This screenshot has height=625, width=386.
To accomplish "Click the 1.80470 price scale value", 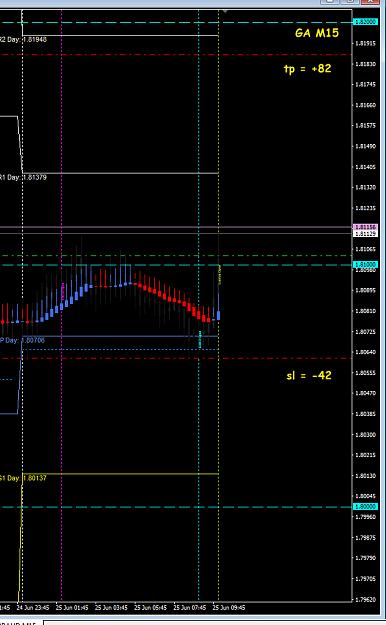I will [x=366, y=393].
